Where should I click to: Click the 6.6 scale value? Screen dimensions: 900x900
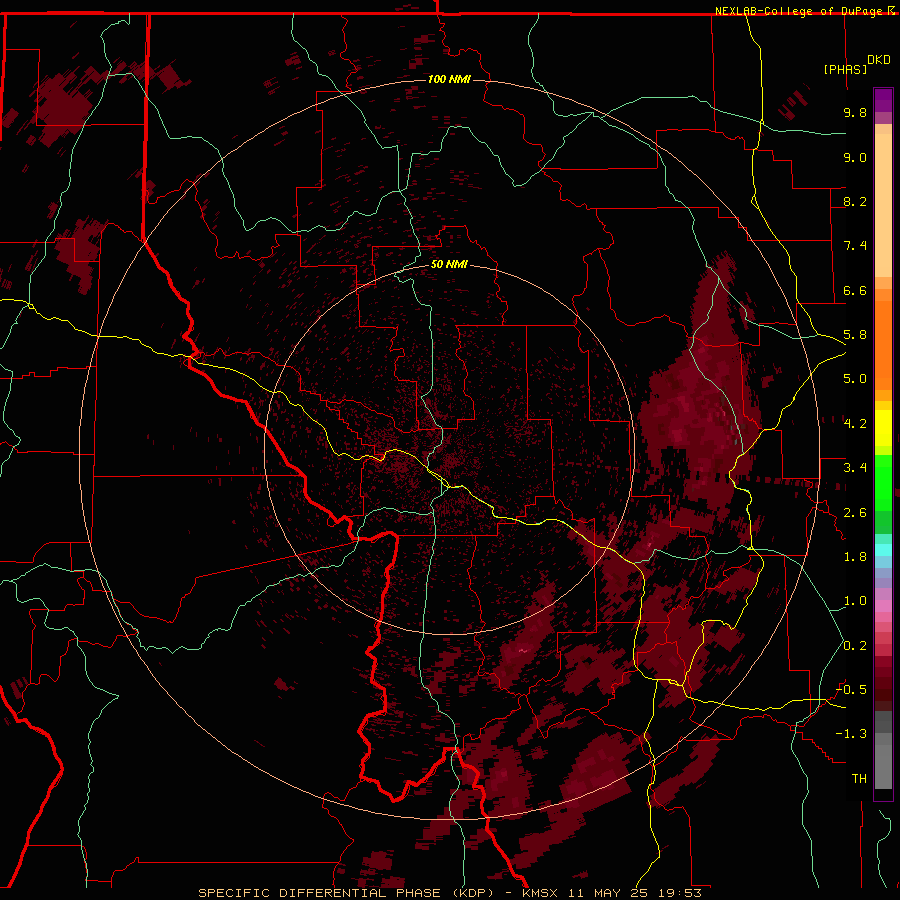[x=855, y=290]
